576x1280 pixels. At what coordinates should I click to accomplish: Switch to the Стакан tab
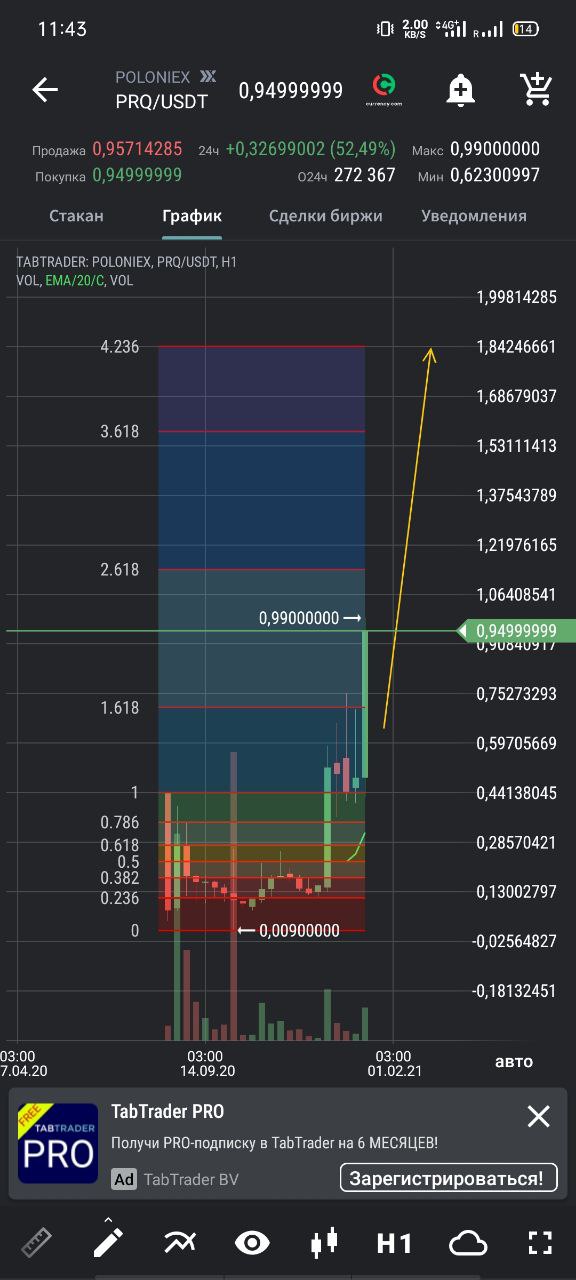pos(76,216)
